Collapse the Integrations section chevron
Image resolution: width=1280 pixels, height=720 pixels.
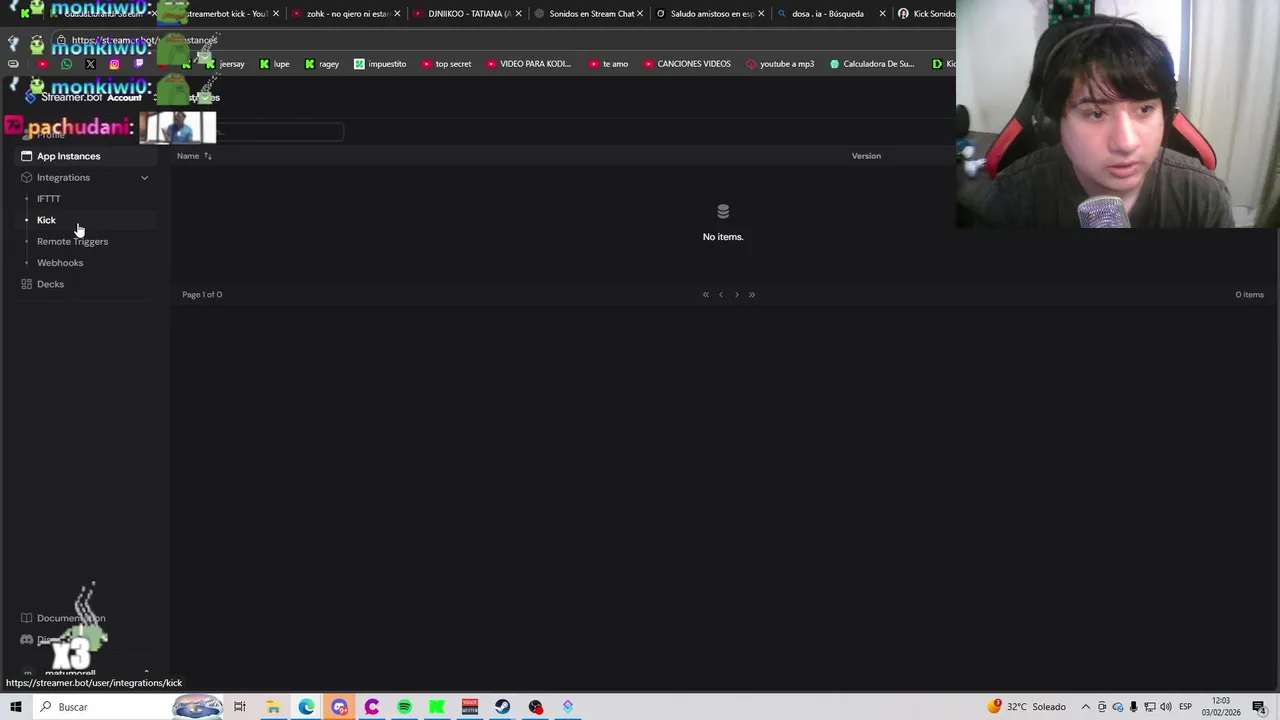144,178
